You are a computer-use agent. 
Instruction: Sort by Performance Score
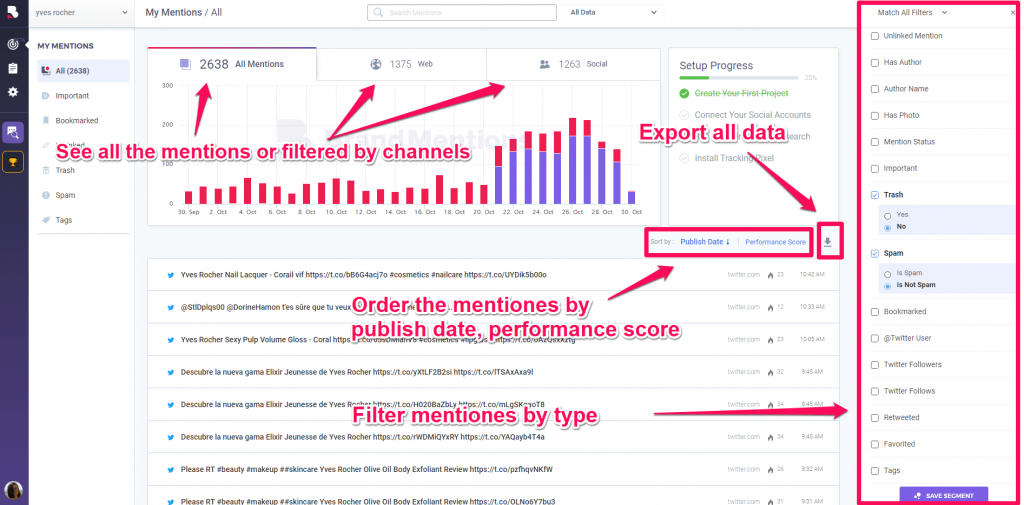pos(776,242)
